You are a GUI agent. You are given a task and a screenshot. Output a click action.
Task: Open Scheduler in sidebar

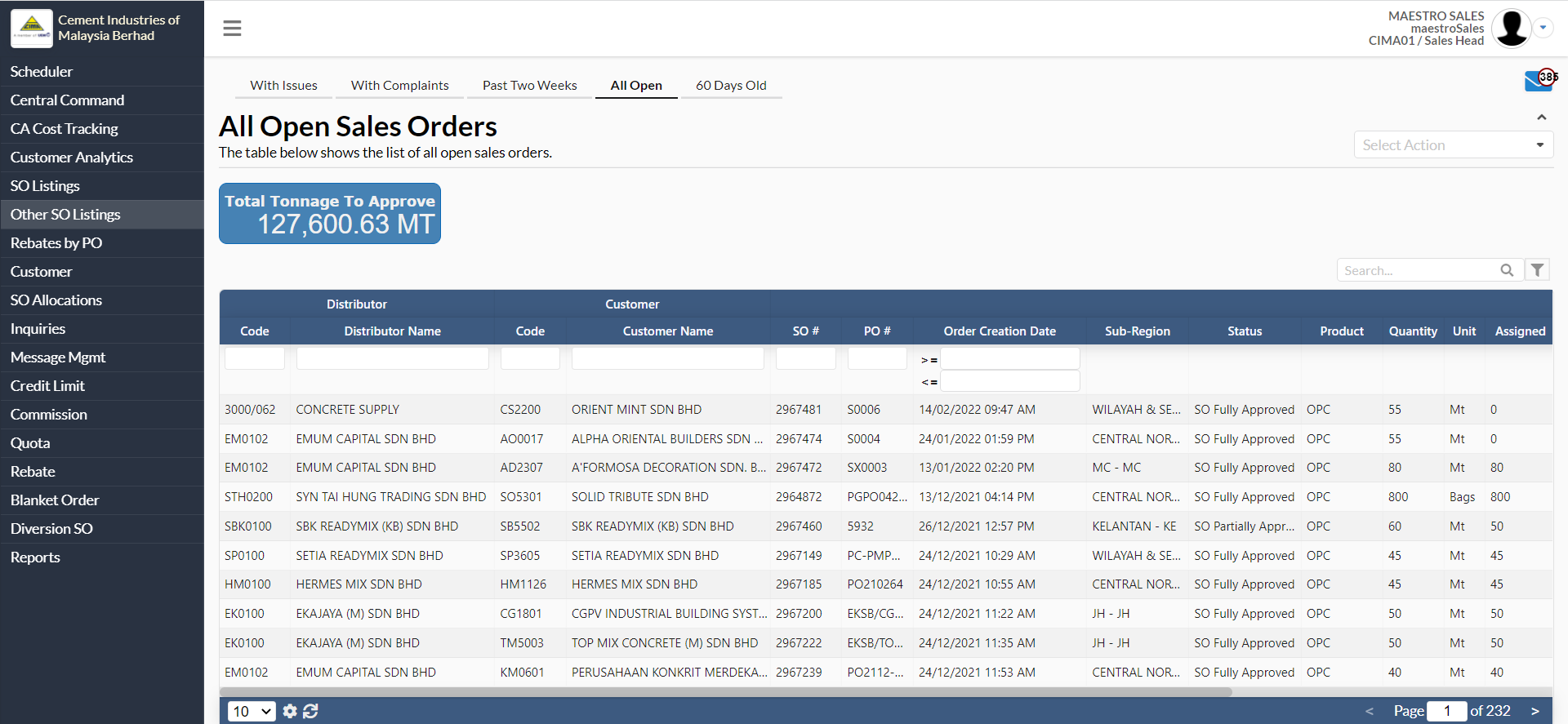tap(102, 72)
